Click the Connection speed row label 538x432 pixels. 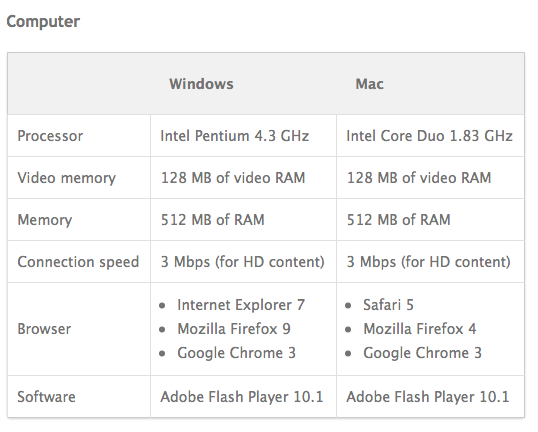coord(78,262)
